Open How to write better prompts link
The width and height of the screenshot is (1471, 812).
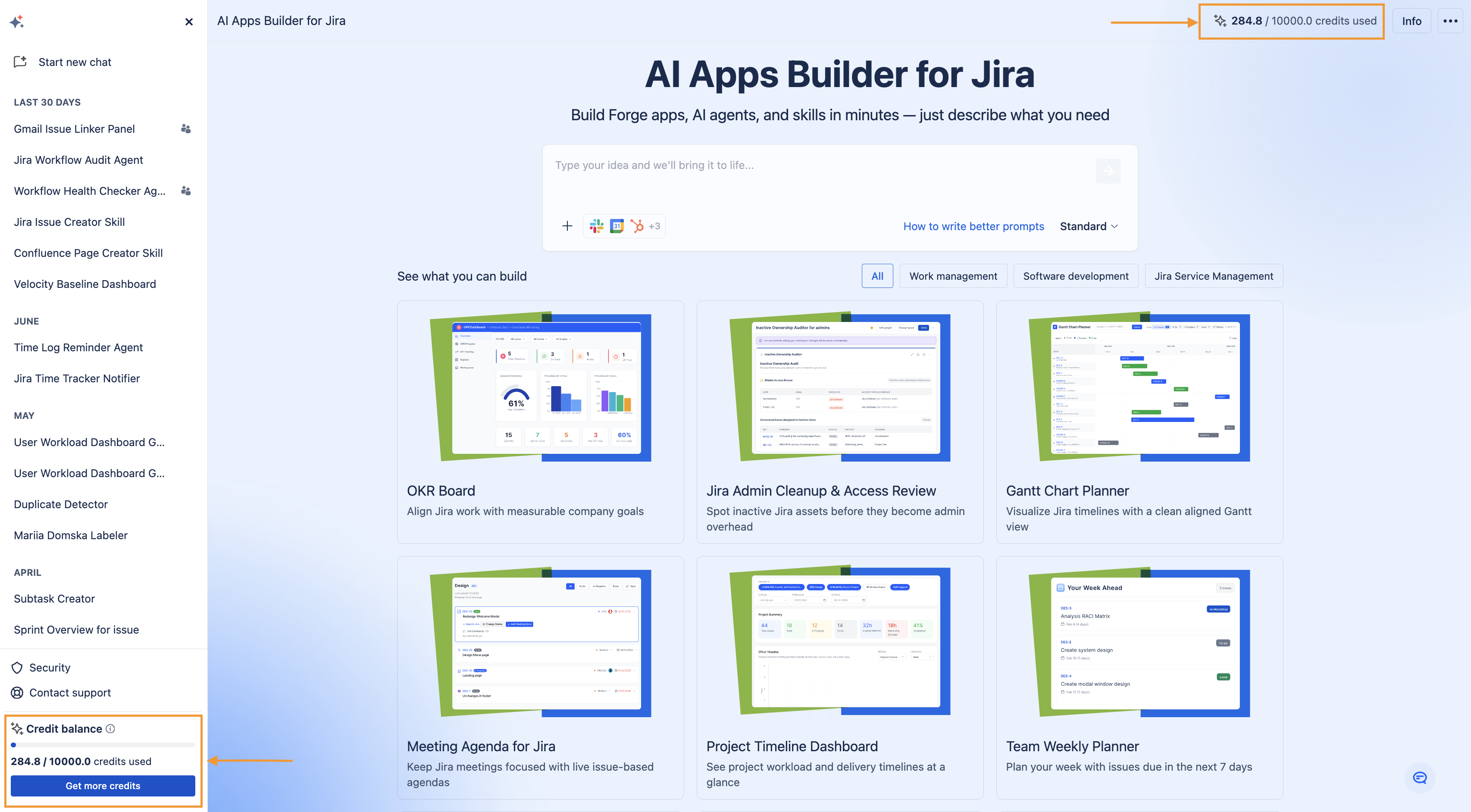[x=973, y=226]
